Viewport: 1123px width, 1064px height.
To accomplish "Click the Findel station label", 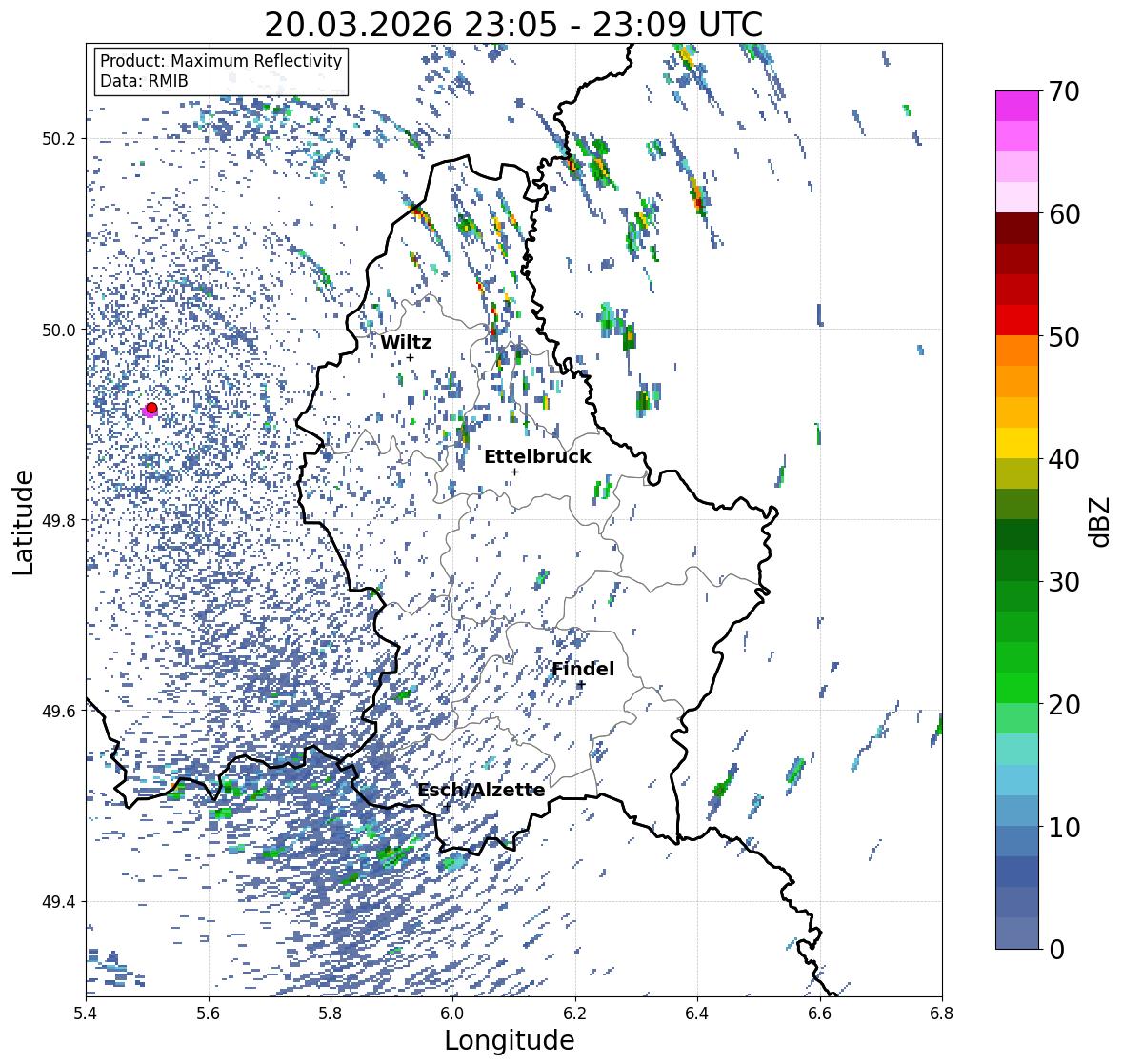I will point(582,669).
